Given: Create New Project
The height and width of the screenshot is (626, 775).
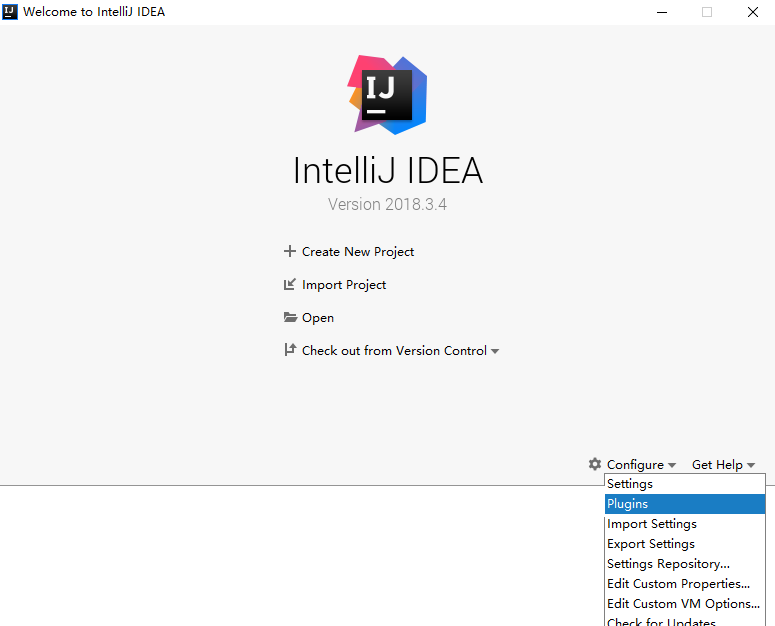Looking at the screenshot, I should point(358,251).
